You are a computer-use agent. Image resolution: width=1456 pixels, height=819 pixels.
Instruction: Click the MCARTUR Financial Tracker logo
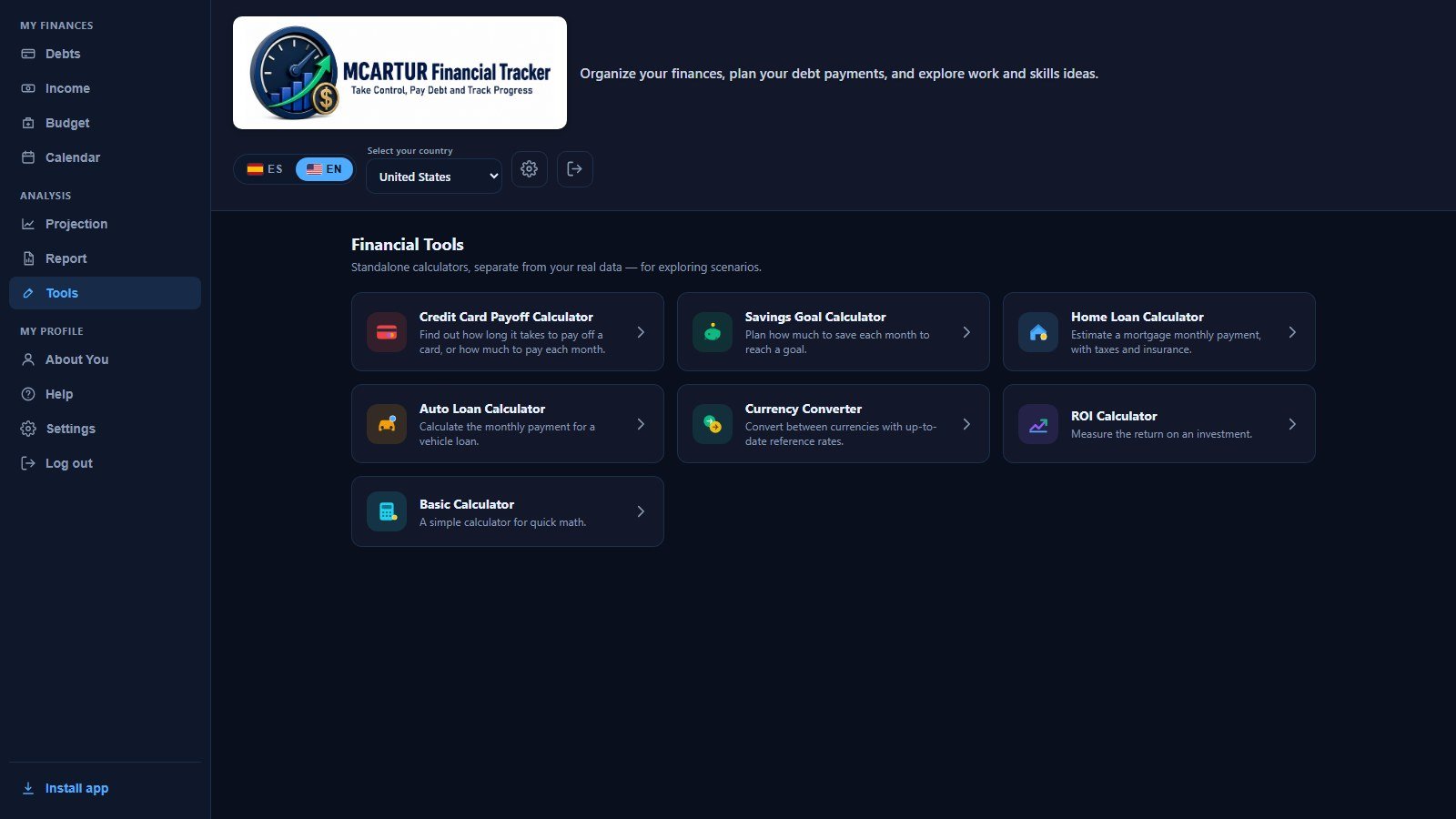(399, 73)
